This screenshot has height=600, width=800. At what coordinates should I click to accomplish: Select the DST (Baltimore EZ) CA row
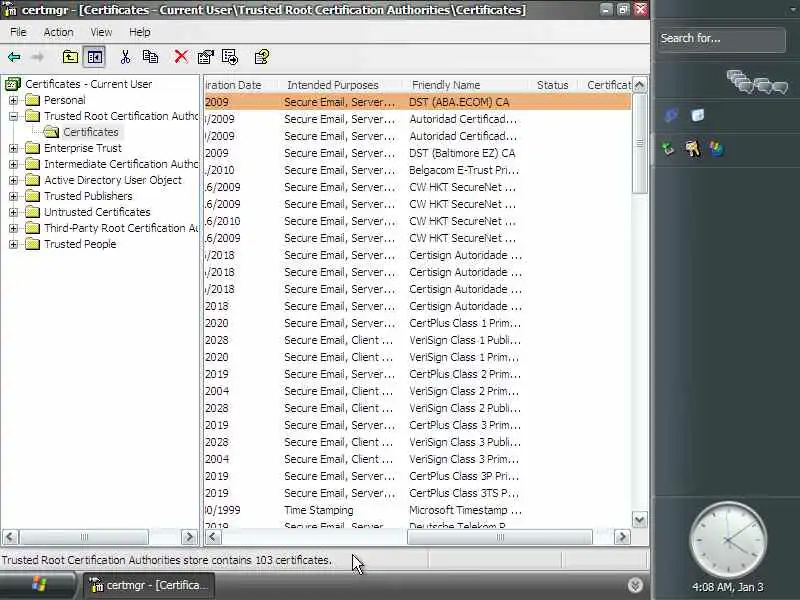point(417,153)
